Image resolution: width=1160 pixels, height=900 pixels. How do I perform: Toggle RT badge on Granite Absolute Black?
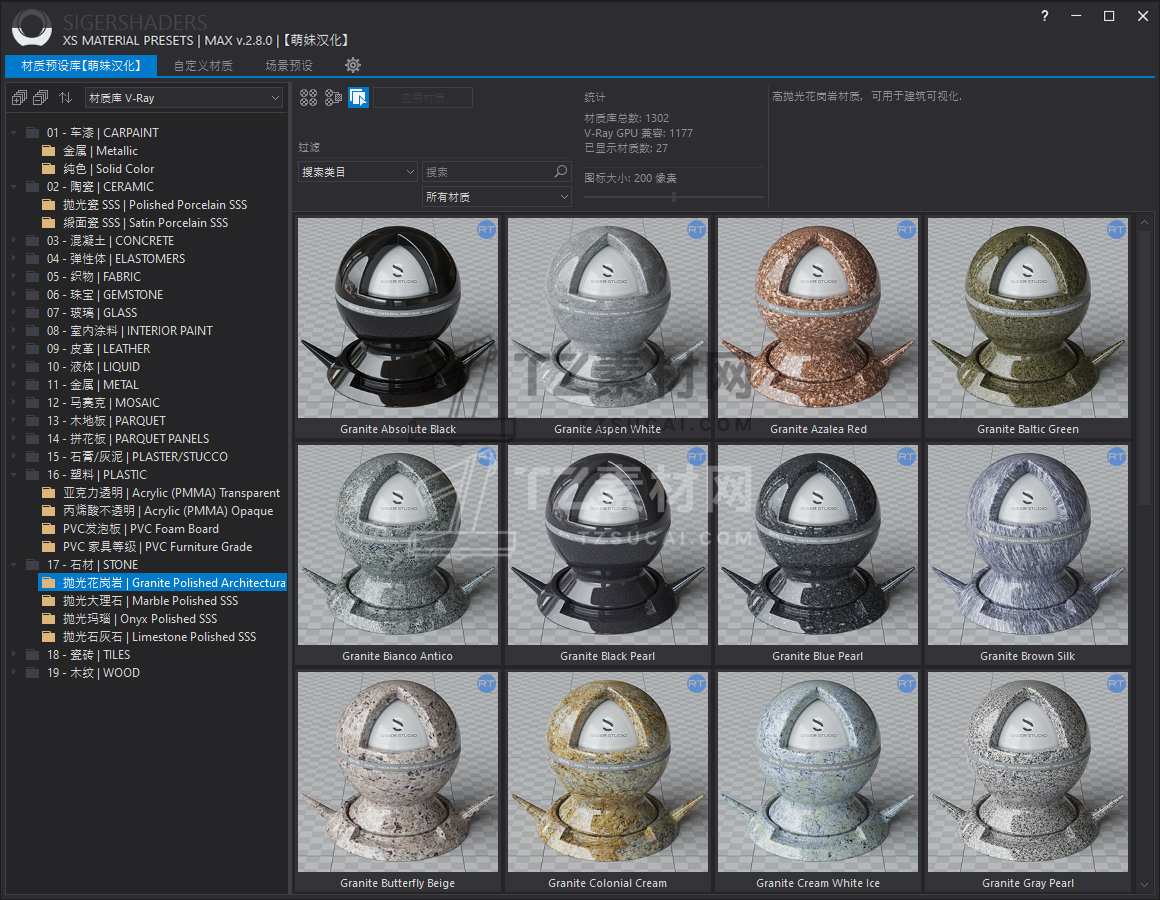(x=486, y=230)
